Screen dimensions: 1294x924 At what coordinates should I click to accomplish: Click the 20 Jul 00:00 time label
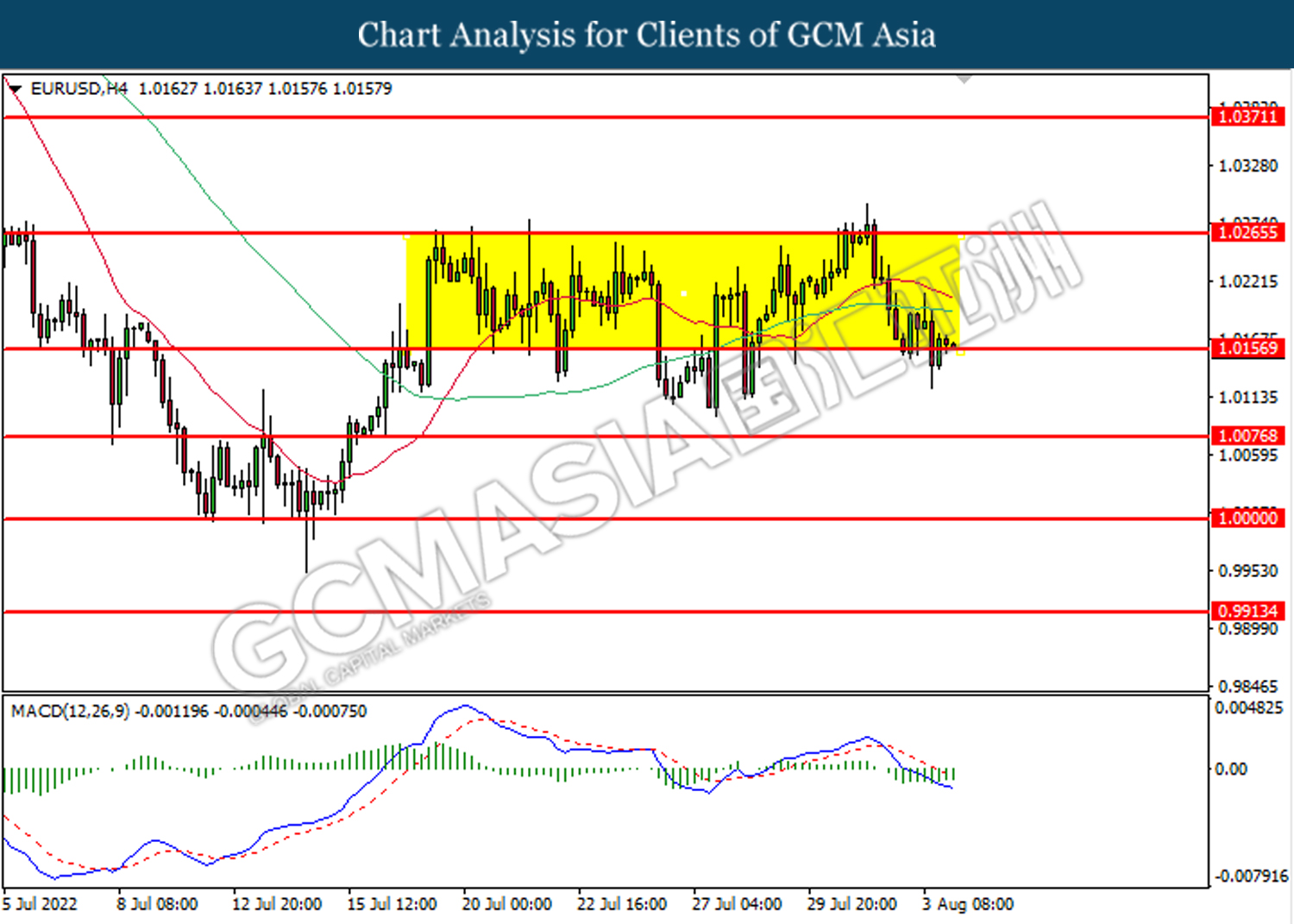(x=506, y=904)
